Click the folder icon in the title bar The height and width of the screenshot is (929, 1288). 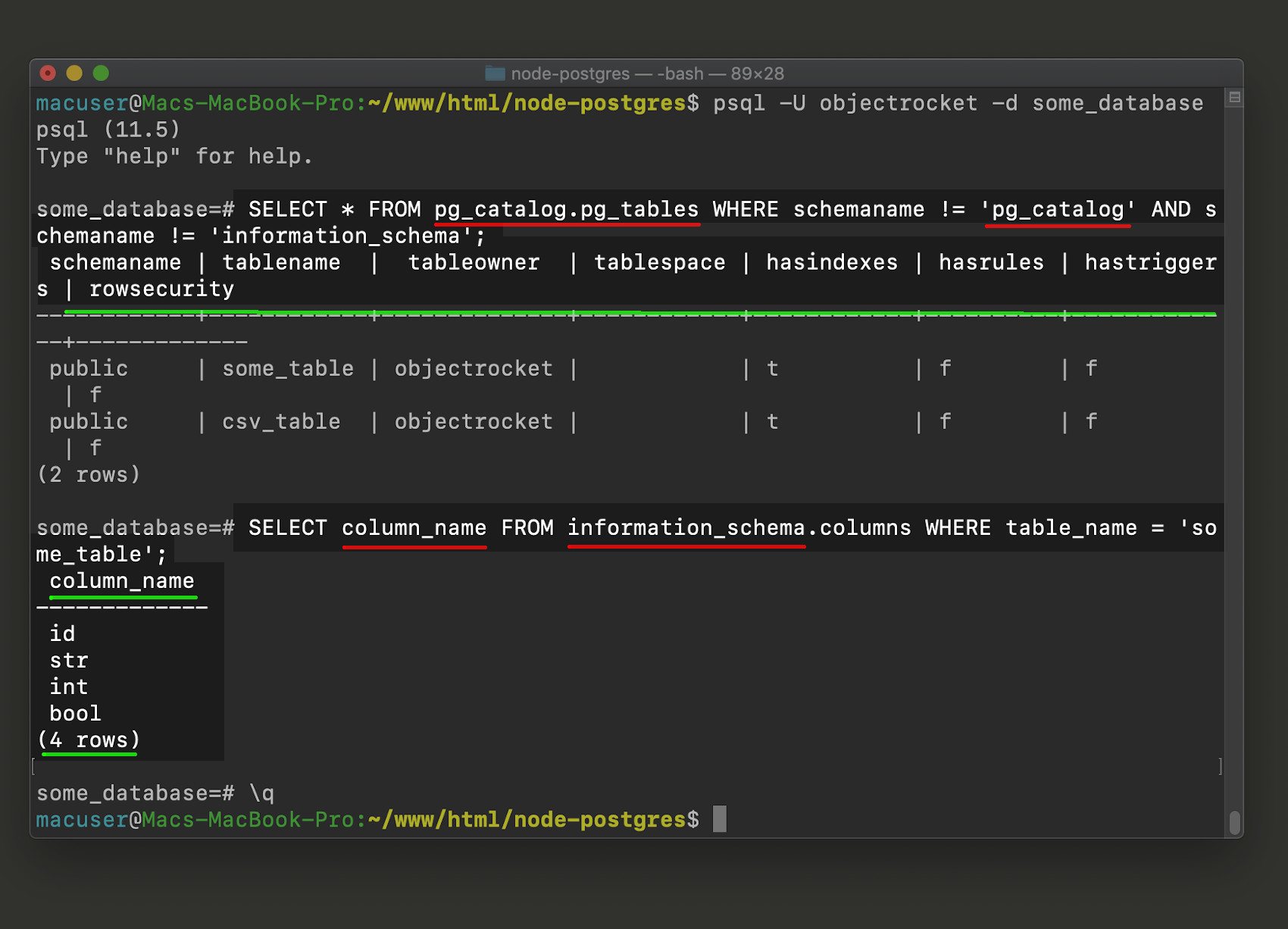pos(495,74)
